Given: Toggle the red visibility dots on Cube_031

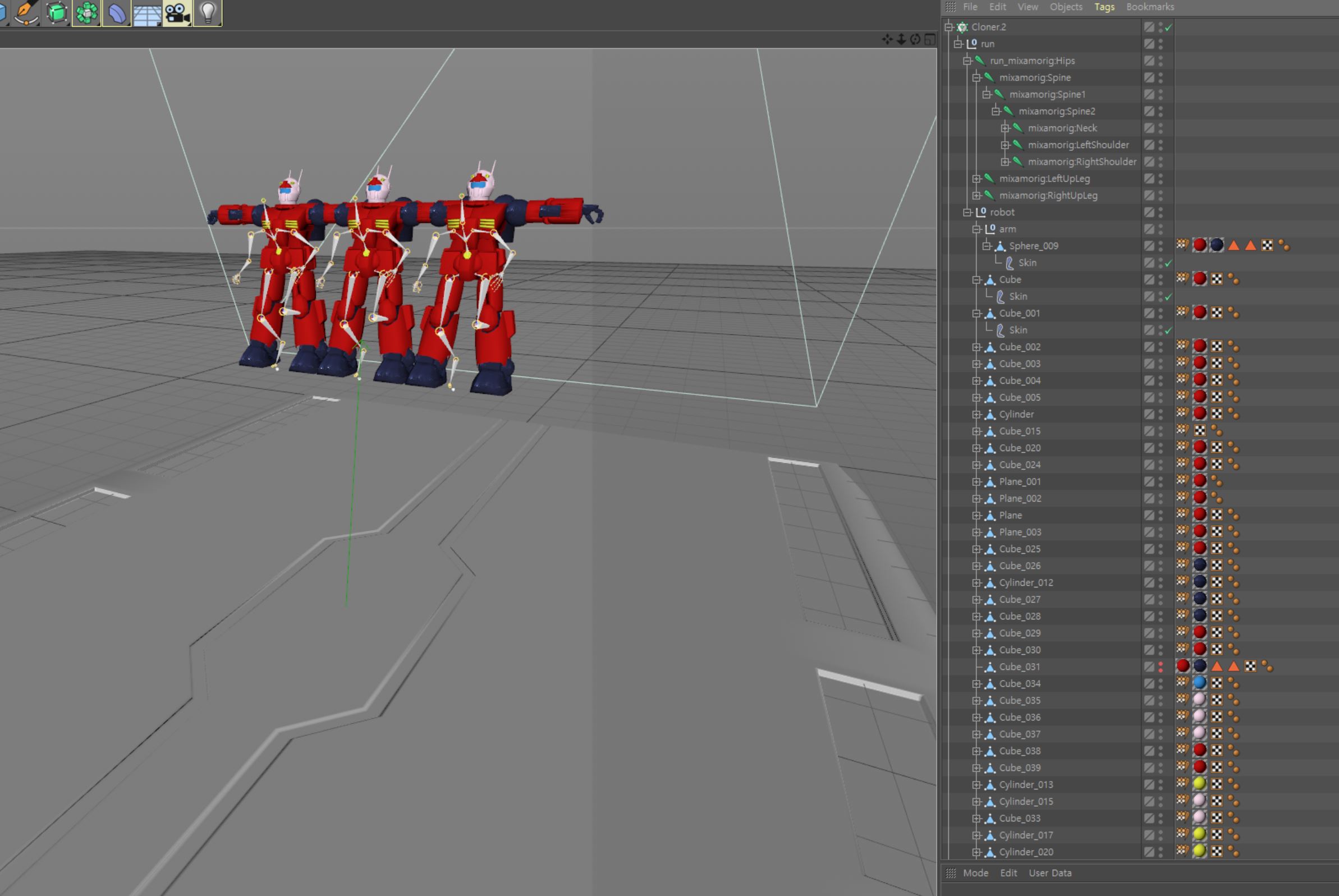Looking at the screenshot, I should coord(1161,667).
